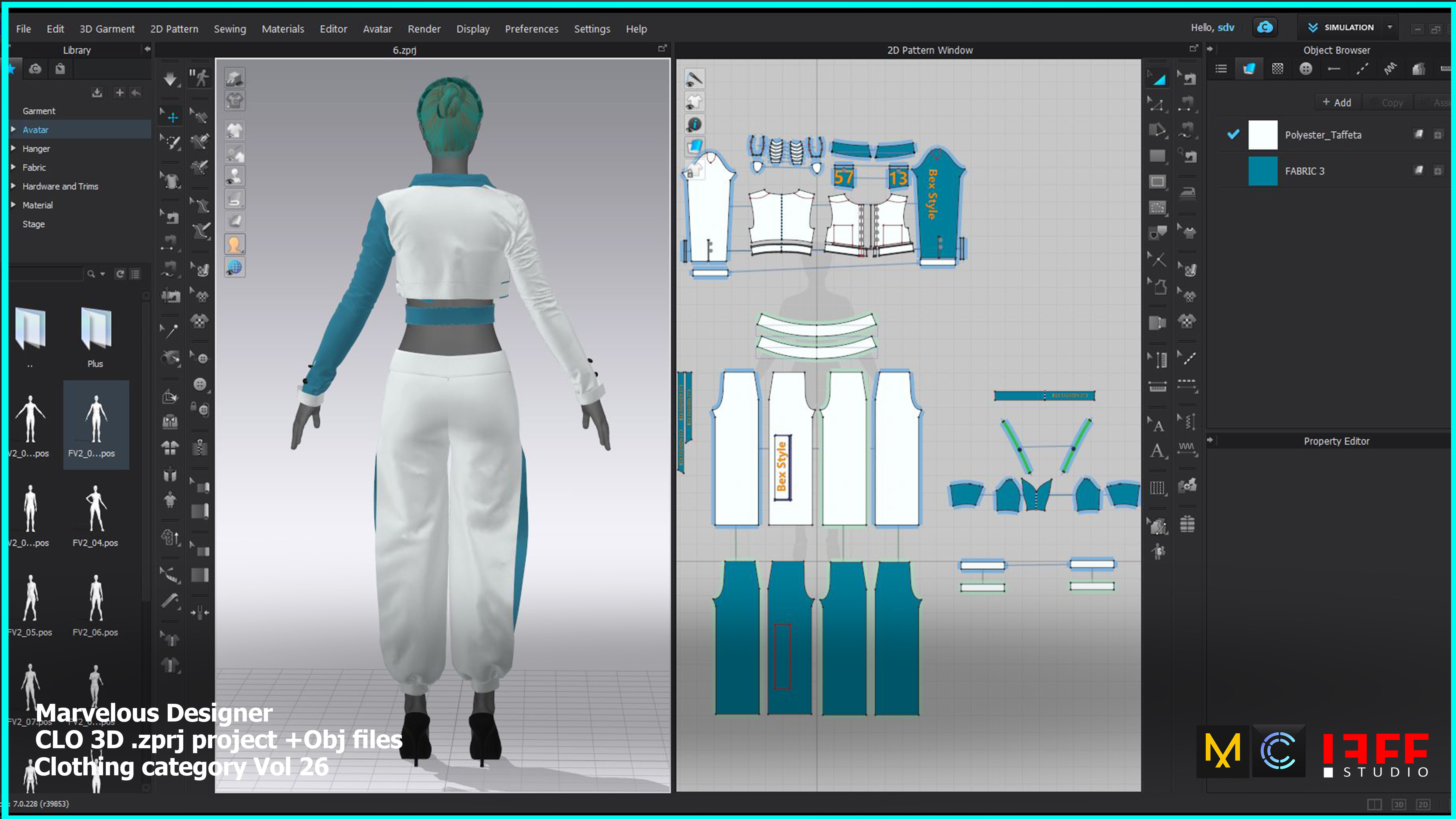1456x819 pixels.
Task: Switch to Fabric view in Object Browser
Action: [x=1249, y=68]
